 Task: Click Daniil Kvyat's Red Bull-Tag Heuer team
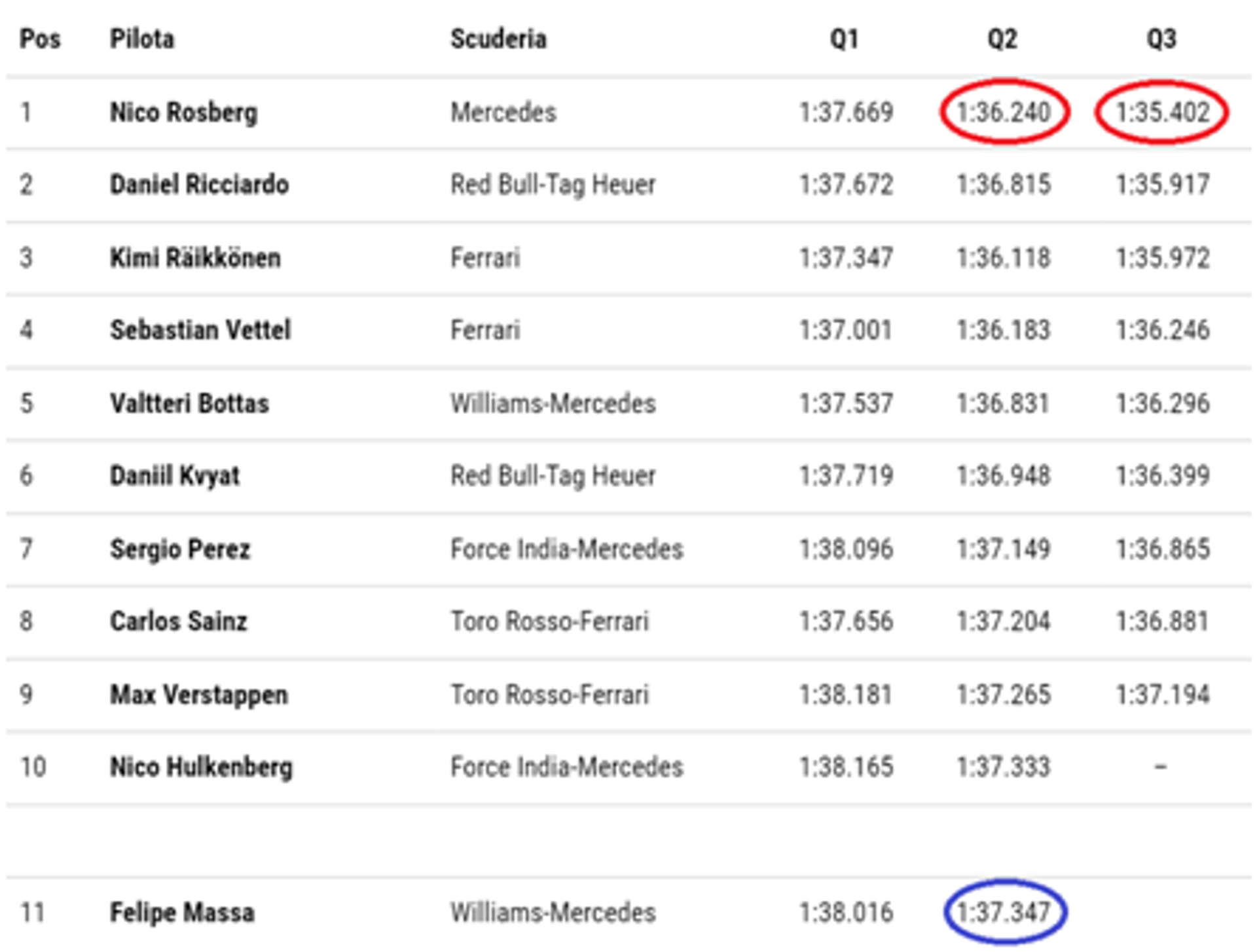(553, 476)
